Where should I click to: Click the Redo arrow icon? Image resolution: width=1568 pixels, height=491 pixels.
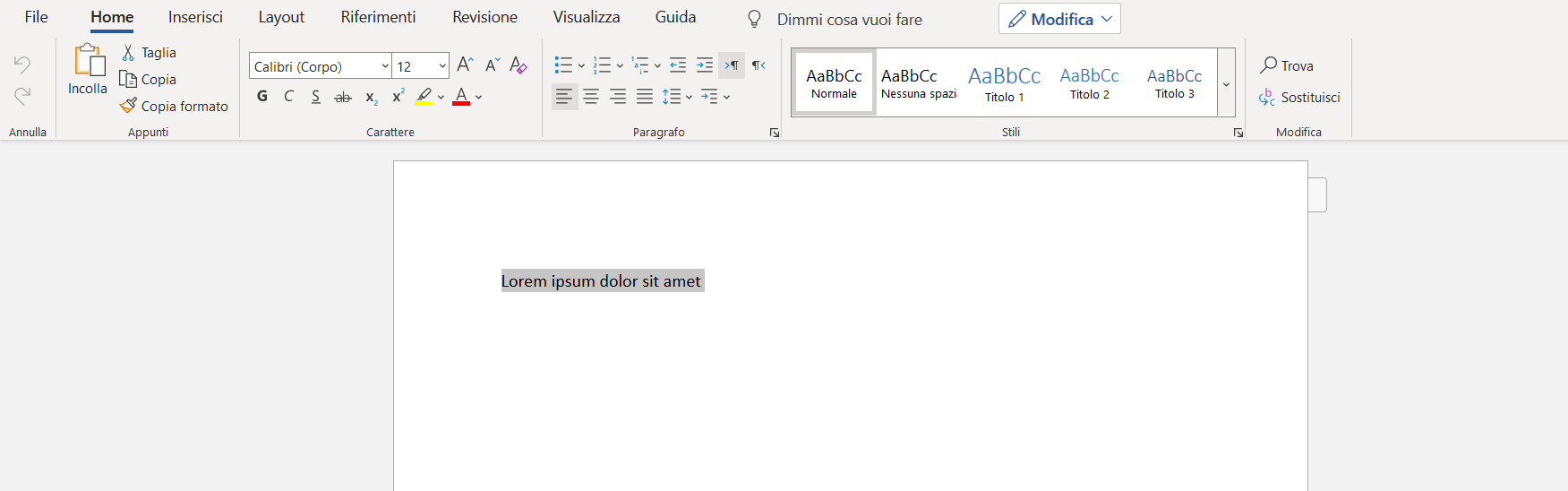[x=22, y=95]
